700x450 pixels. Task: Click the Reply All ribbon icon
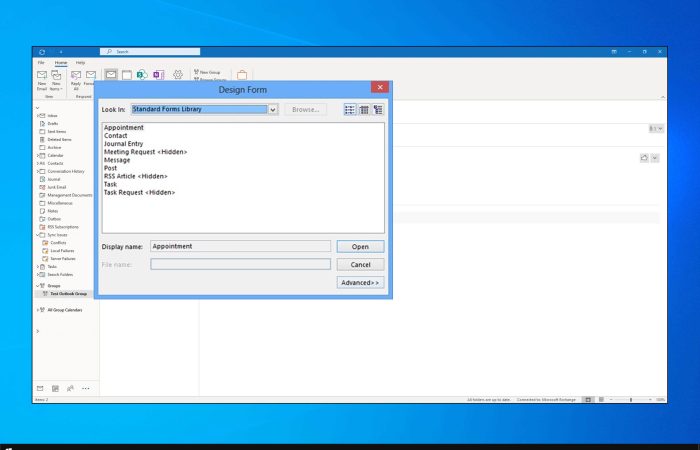click(x=76, y=80)
